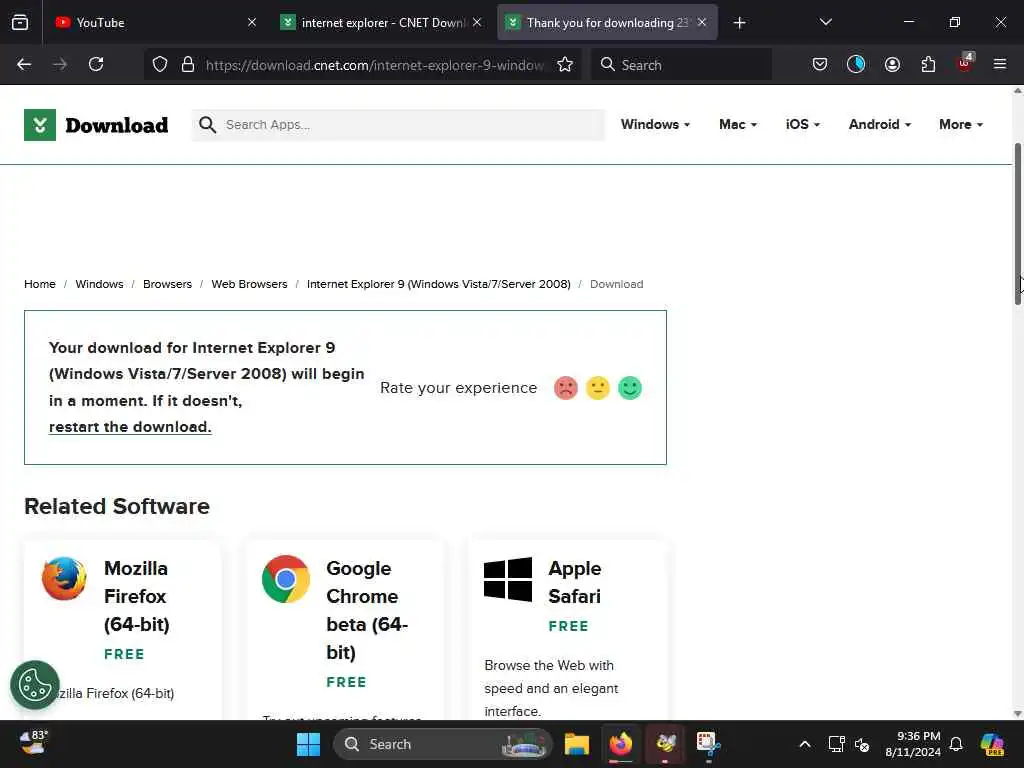Open the uBlock Origin extension icon

pos(965,63)
